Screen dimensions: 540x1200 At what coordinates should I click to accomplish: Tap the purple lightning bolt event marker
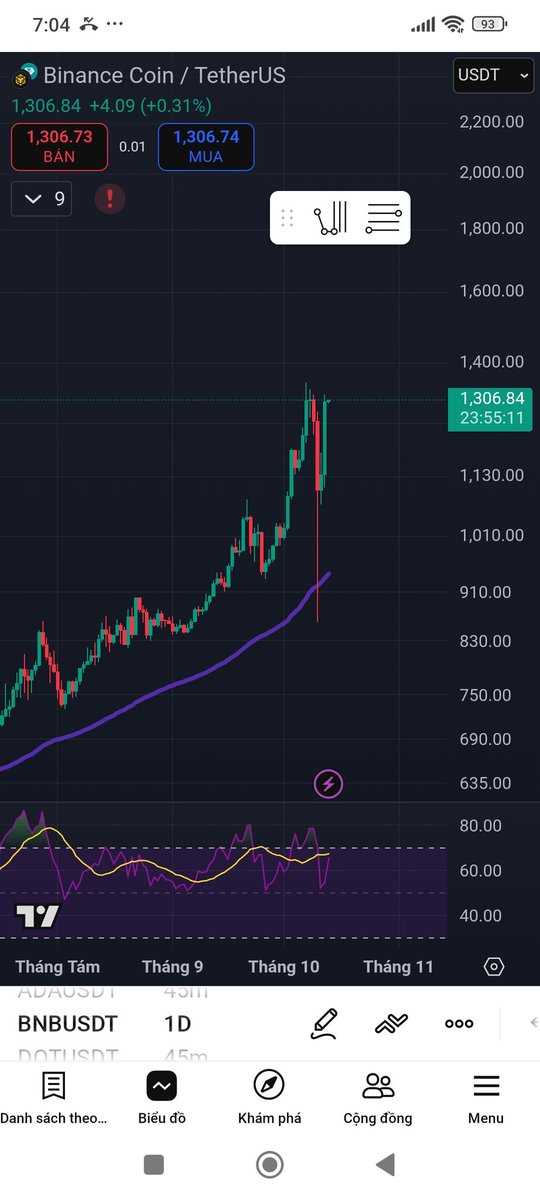click(x=328, y=784)
